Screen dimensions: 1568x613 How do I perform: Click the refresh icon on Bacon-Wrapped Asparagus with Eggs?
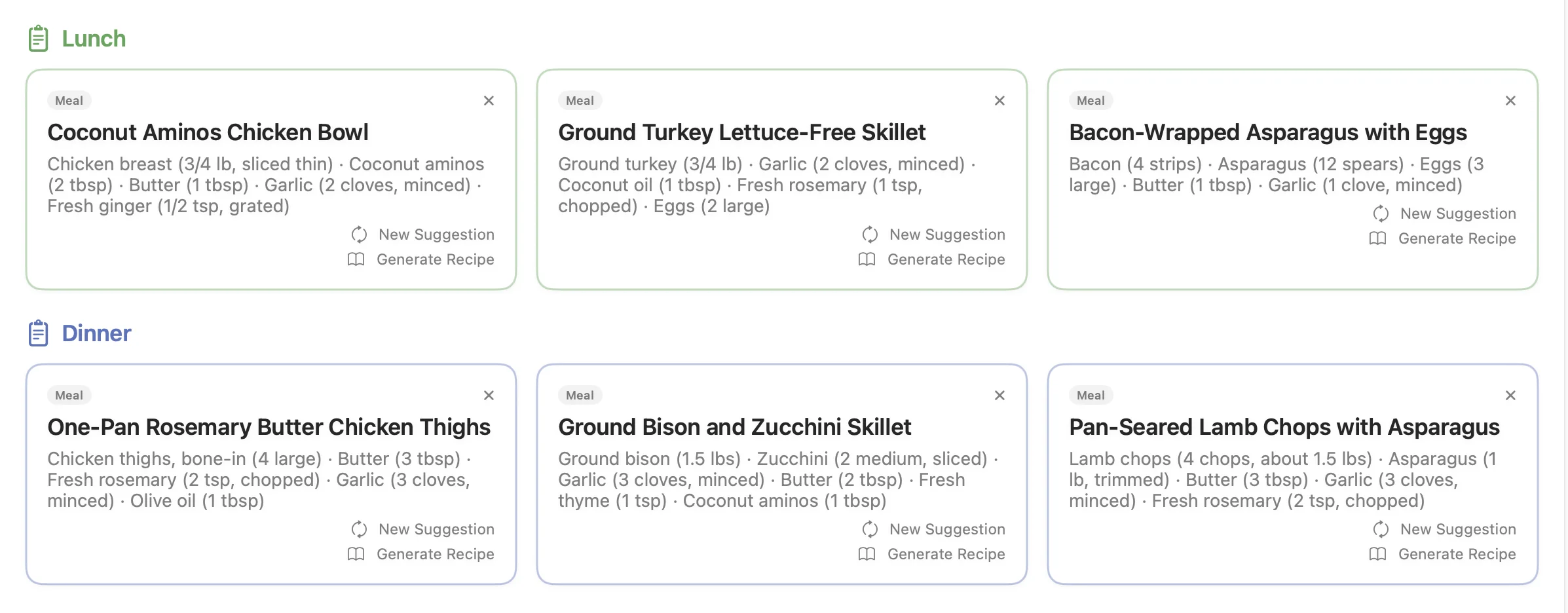pos(1379,214)
